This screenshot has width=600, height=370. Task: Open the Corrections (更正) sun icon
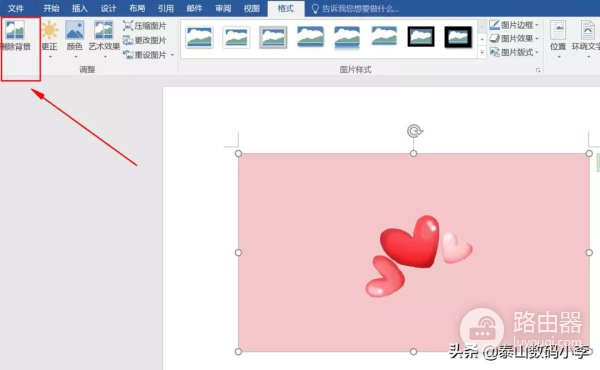coord(50,30)
